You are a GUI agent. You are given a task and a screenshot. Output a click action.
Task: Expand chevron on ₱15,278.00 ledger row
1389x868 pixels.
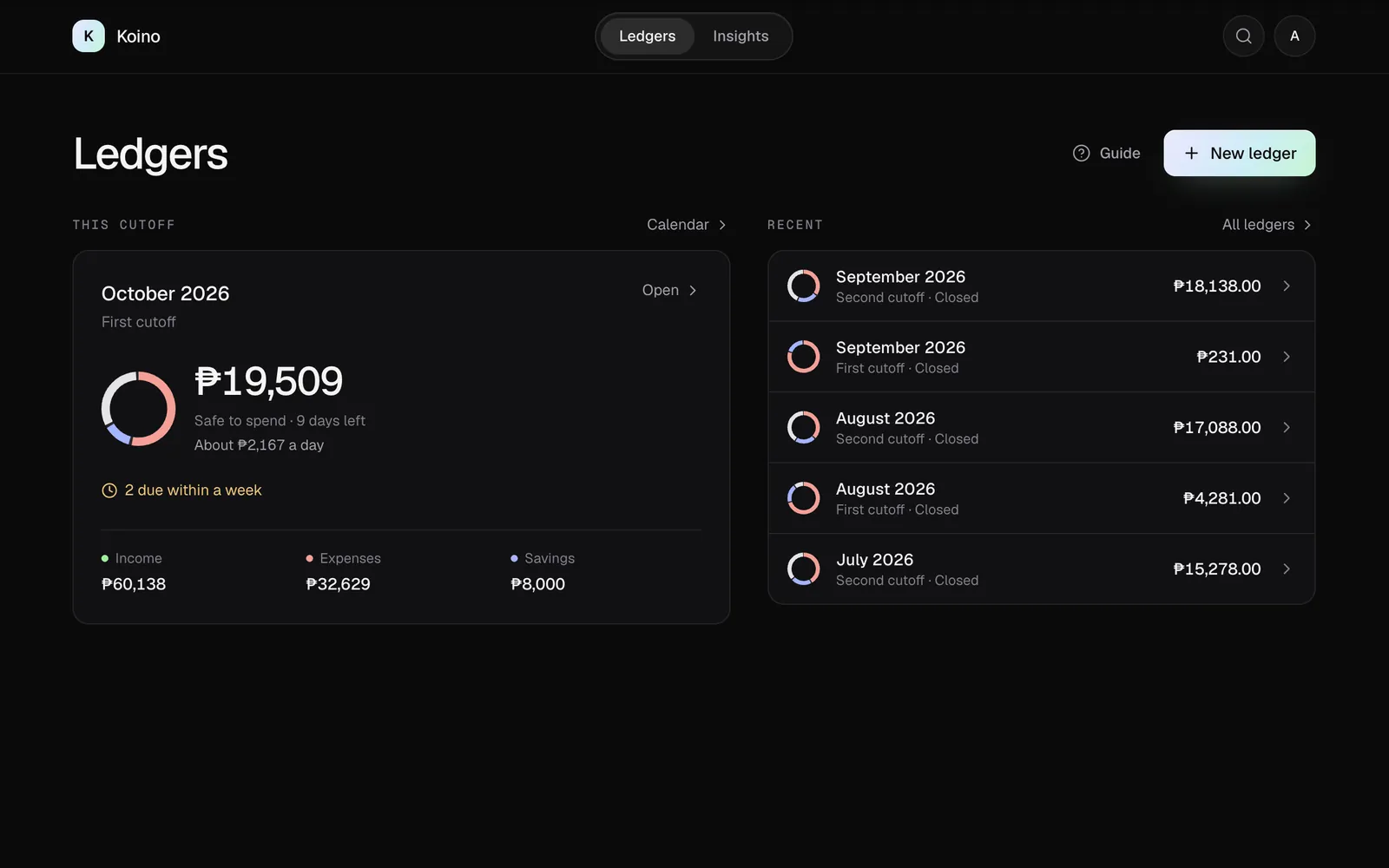[1287, 569]
